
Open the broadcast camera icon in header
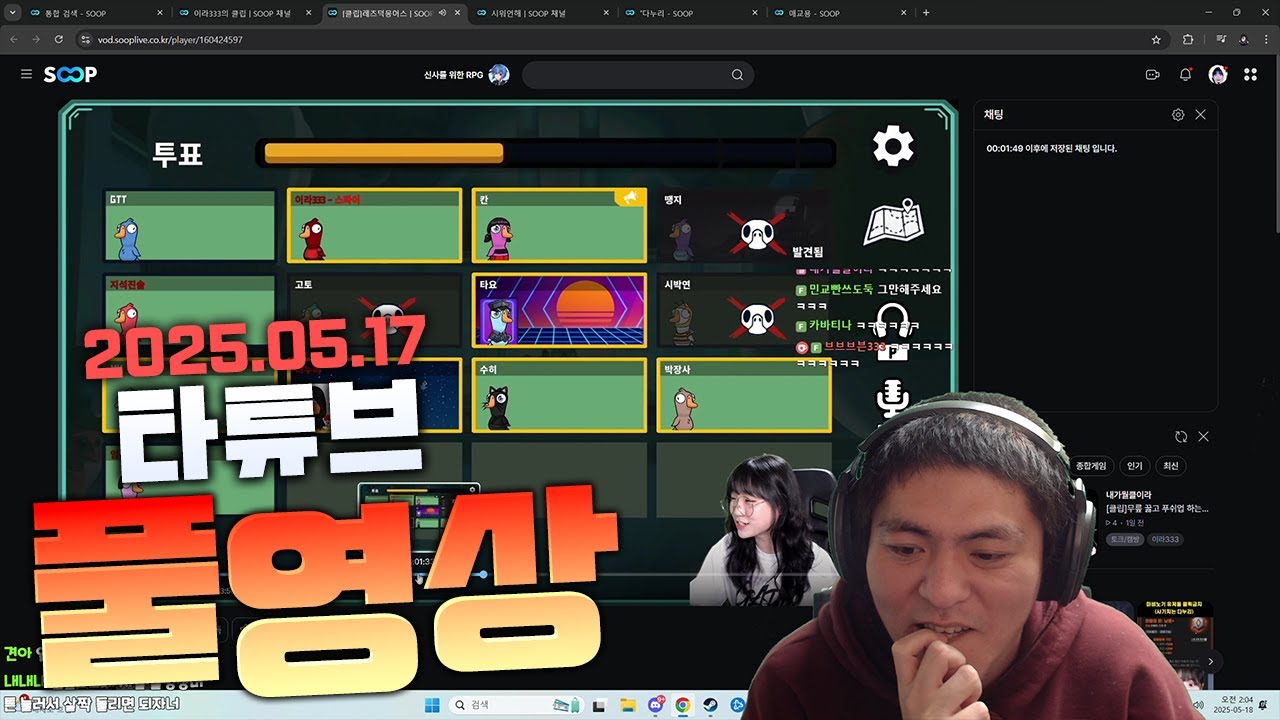pos(1152,74)
